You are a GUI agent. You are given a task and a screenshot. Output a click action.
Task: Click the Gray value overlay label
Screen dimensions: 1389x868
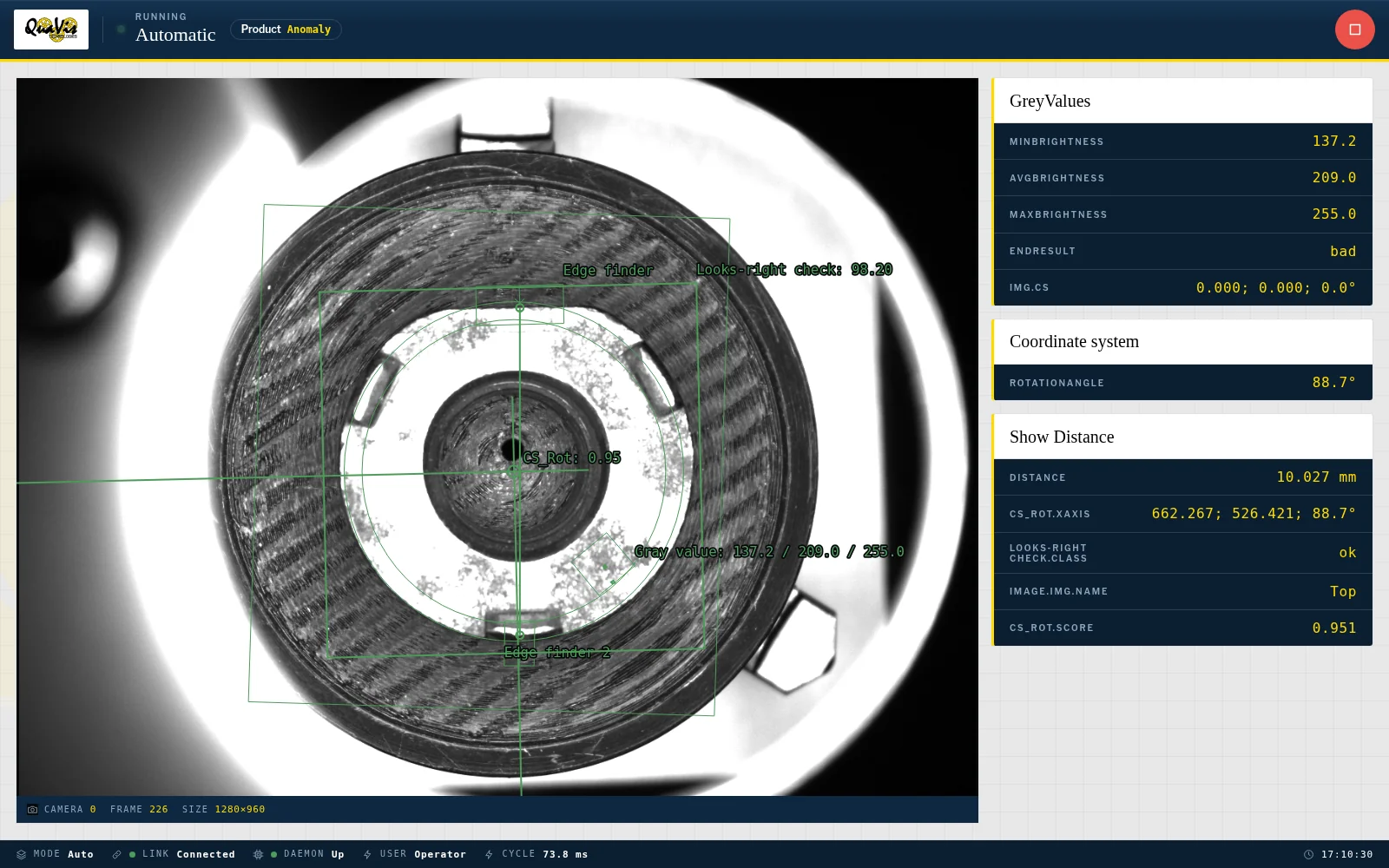pos(769,552)
